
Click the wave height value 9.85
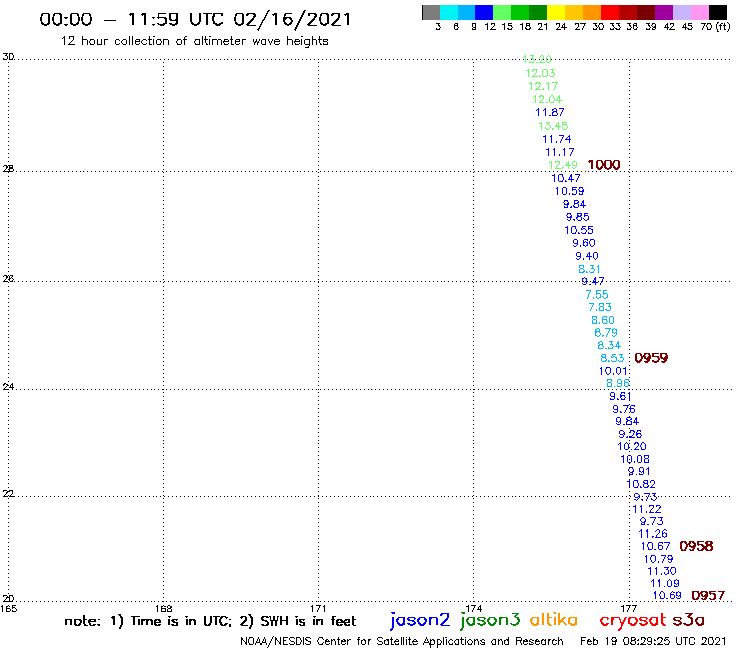pyautogui.click(x=578, y=217)
